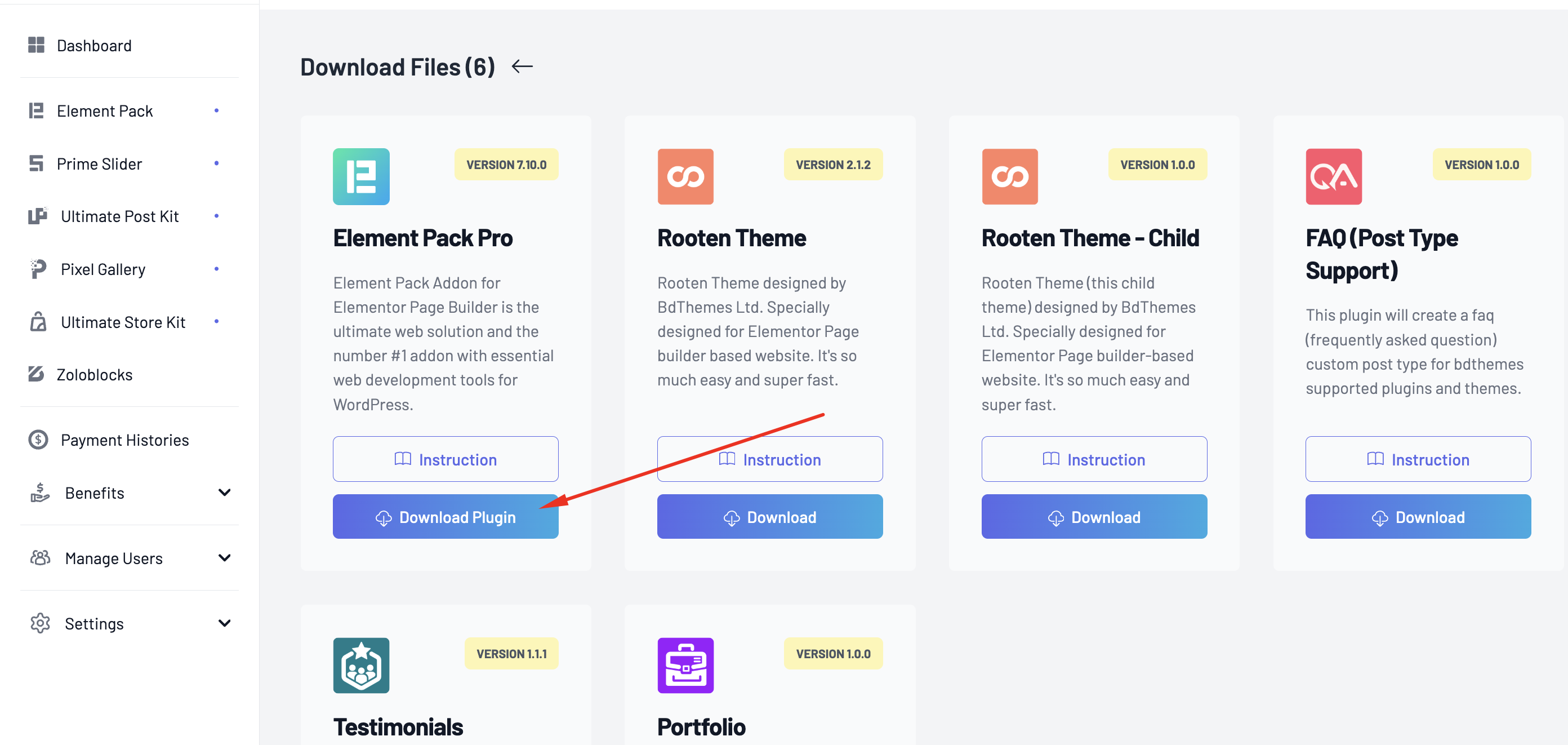Open Instruction for Rooten Theme

pos(769,459)
